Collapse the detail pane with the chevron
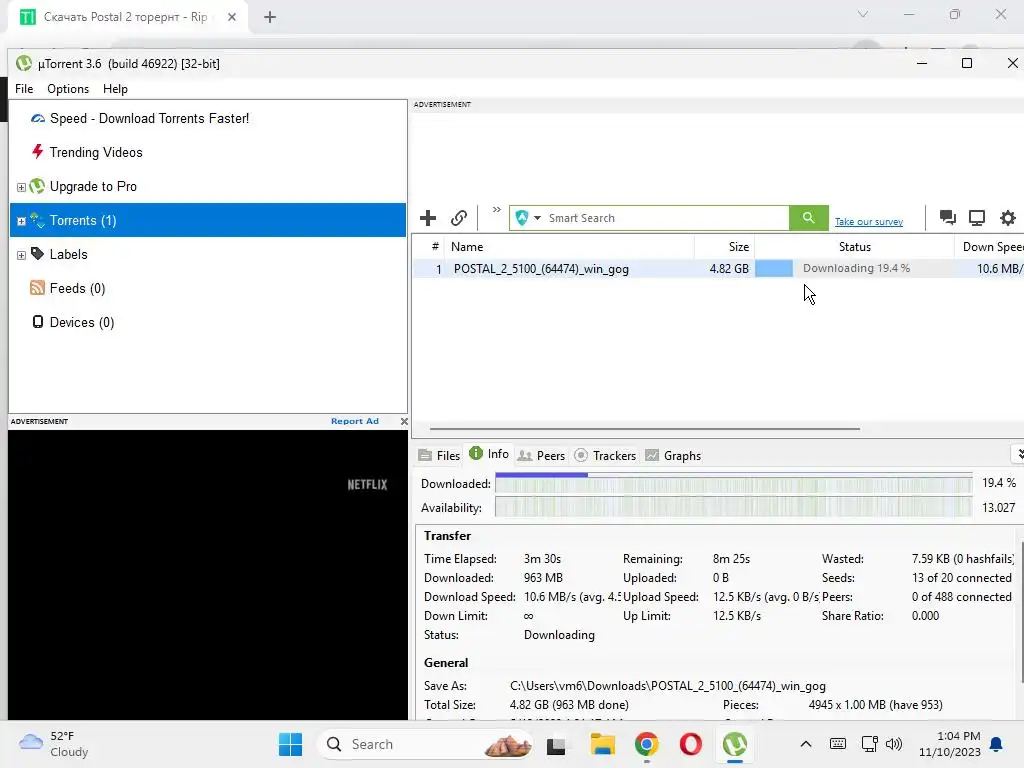The image size is (1024, 768). pos(1018,454)
